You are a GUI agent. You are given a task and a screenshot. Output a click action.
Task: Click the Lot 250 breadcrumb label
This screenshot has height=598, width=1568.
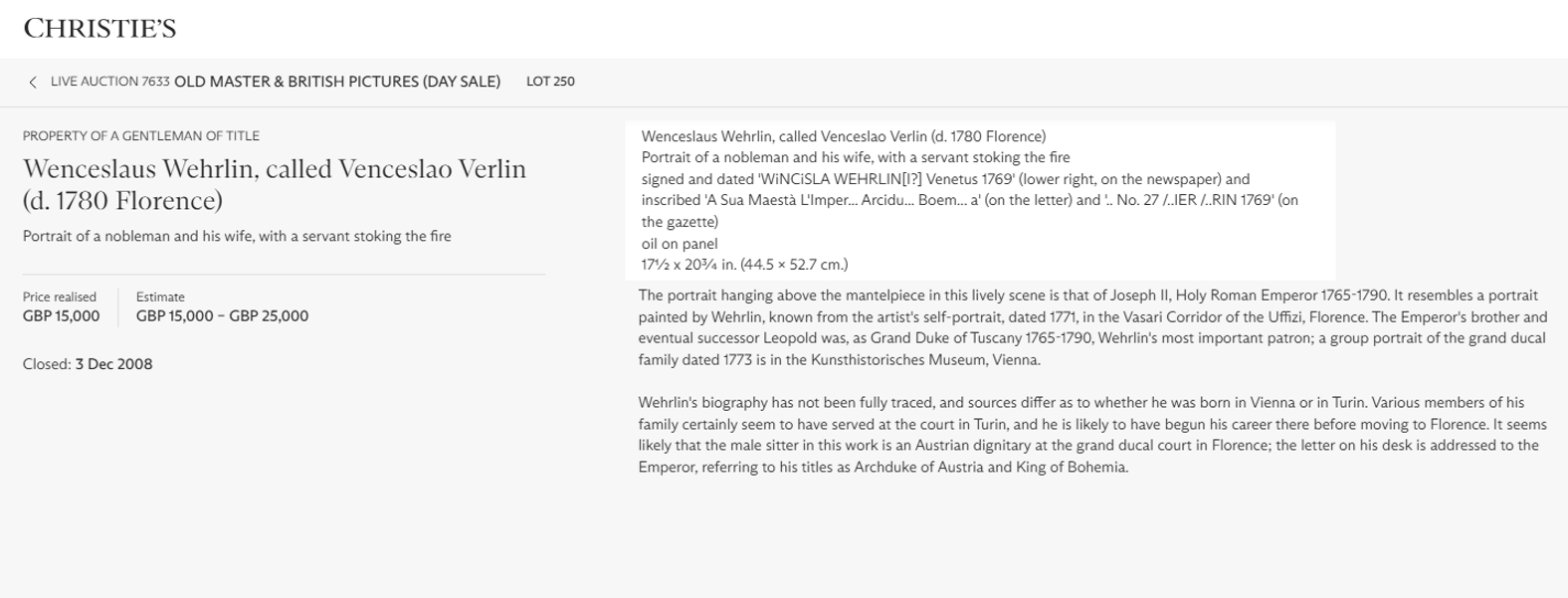[550, 82]
